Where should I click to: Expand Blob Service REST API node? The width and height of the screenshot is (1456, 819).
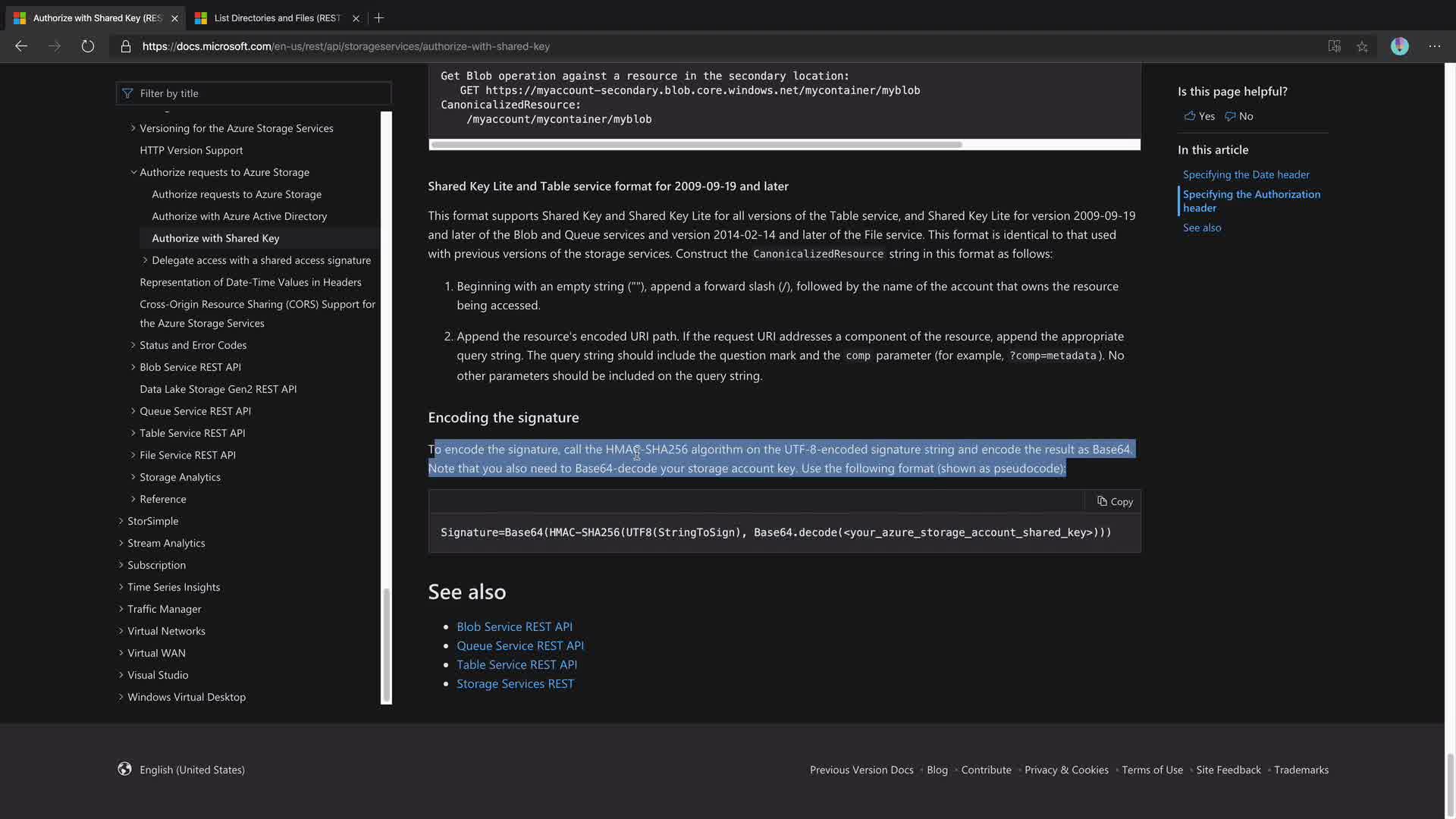click(133, 367)
